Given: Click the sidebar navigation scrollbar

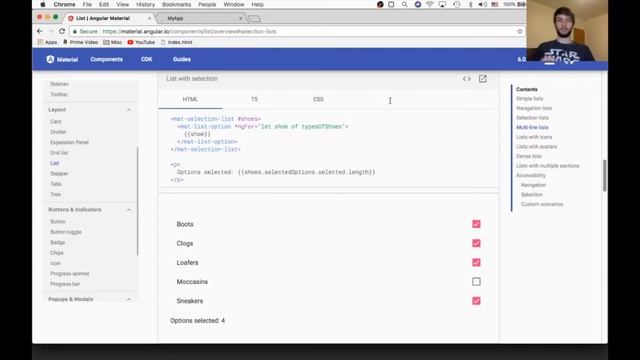Looking at the screenshot, I should click(138, 201).
